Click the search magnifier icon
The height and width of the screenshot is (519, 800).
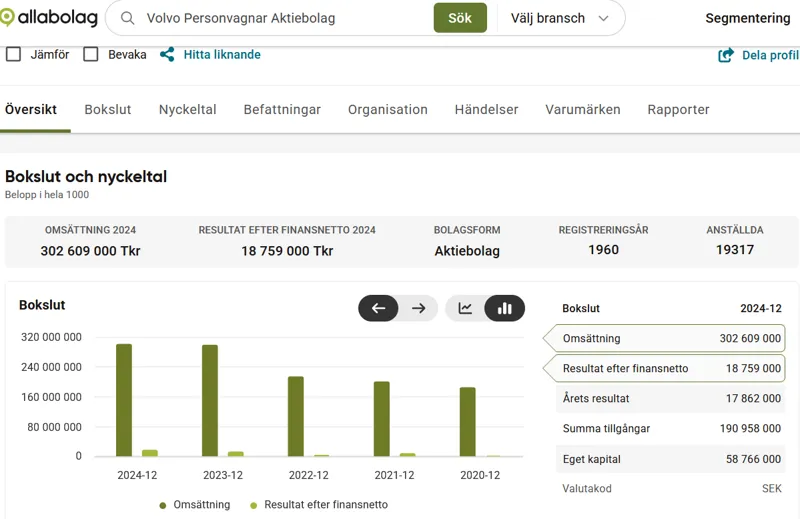click(127, 18)
